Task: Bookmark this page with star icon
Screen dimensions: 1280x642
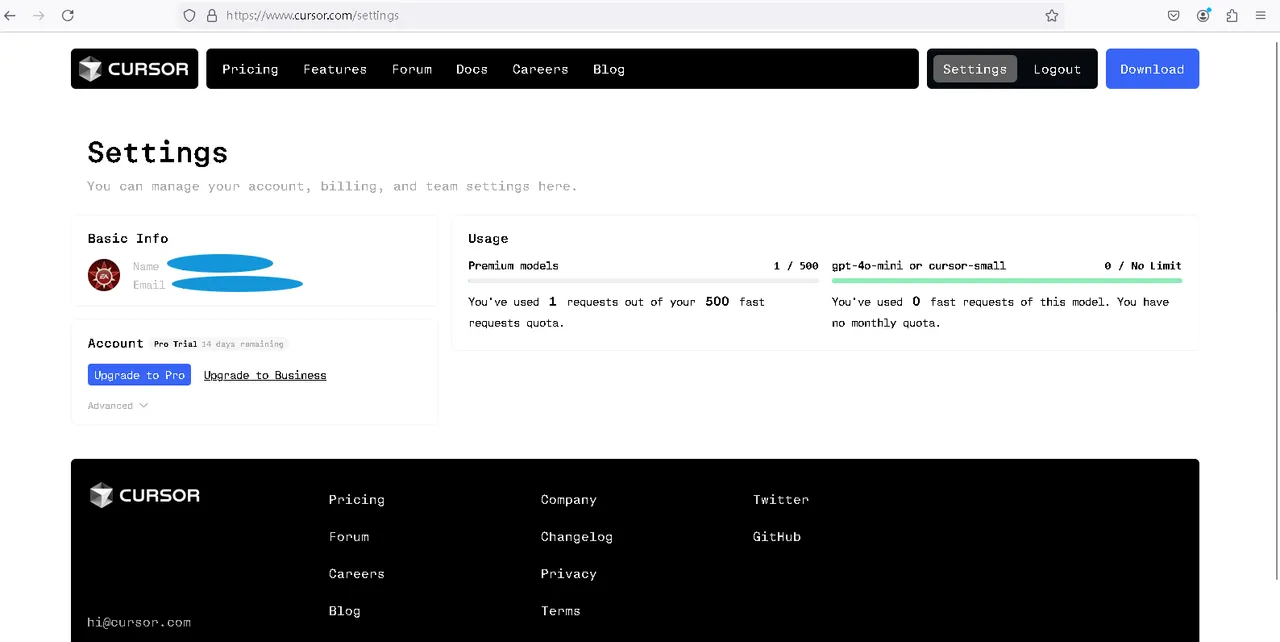Action: [x=1052, y=16]
